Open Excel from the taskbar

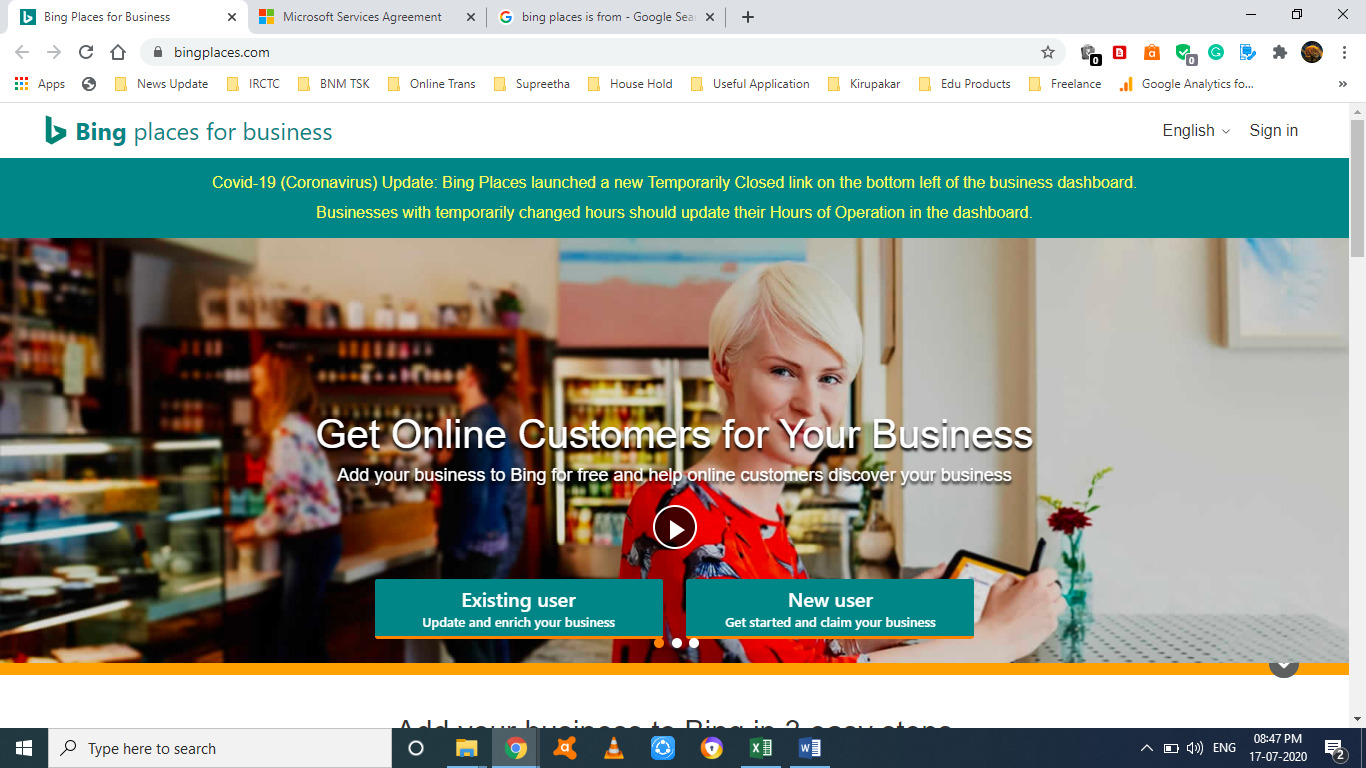(760, 748)
